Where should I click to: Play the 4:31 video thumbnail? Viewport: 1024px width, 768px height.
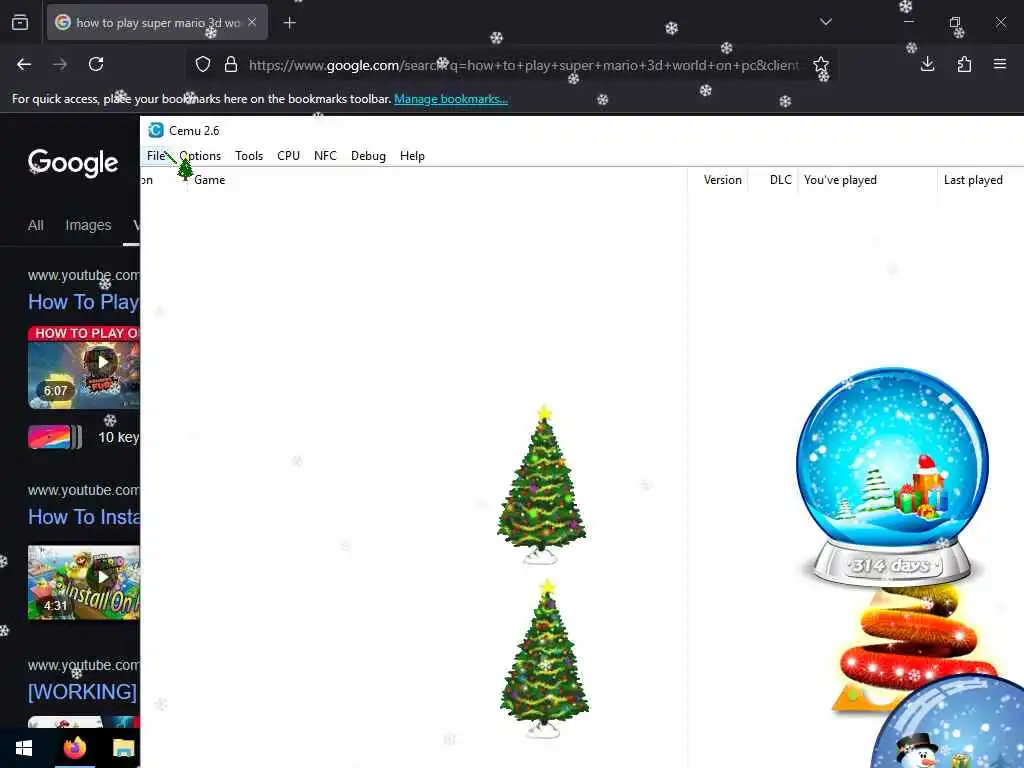pyautogui.click(x=84, y=583)
